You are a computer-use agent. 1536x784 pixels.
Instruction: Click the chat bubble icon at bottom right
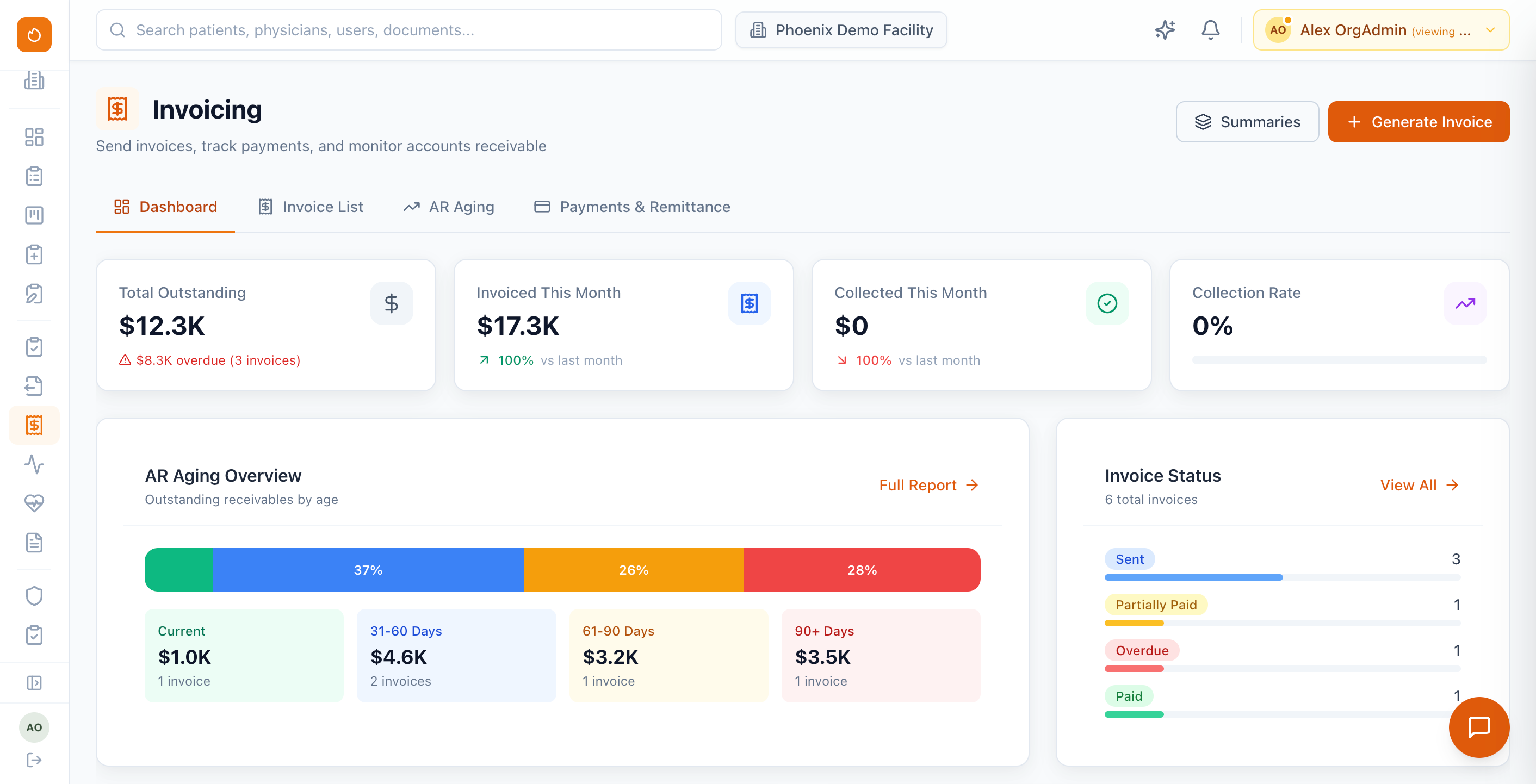click(1478, 727)
